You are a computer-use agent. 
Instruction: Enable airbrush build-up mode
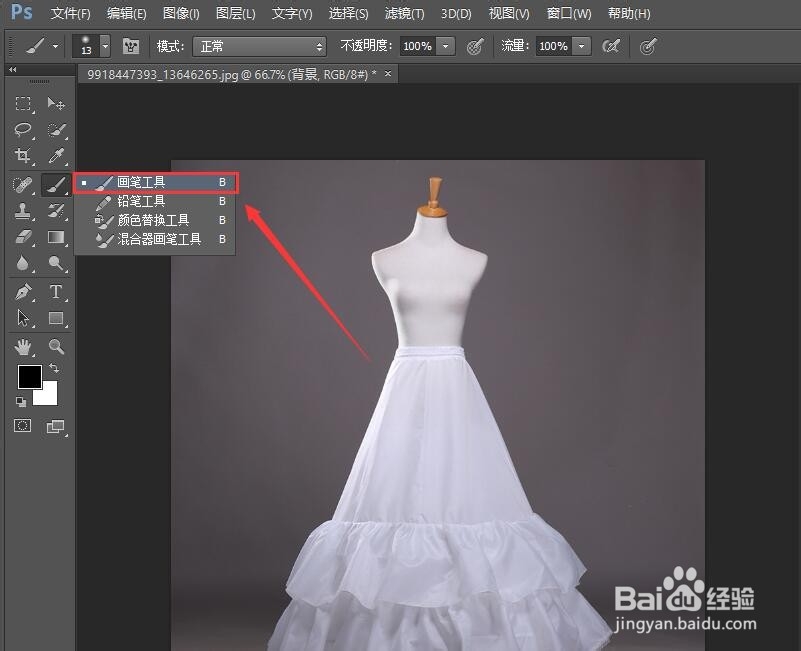(x=611, y=46)
